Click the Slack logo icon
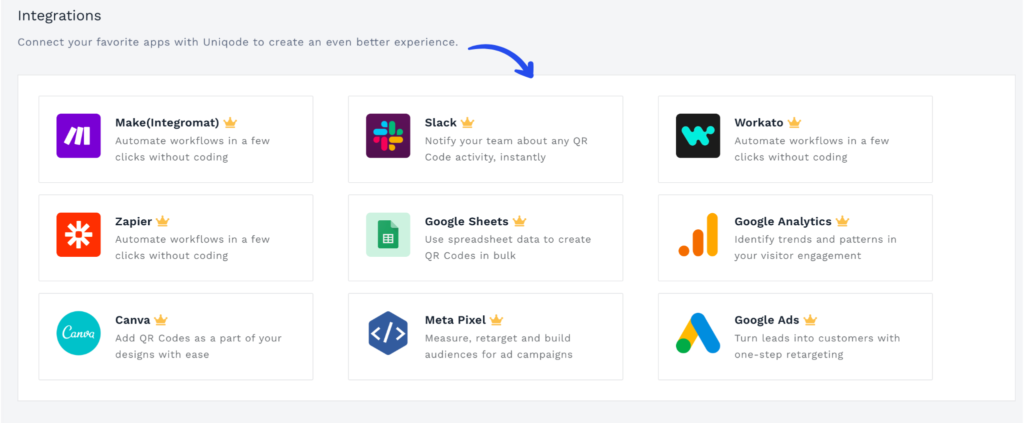The image size is (1024, 423). (x=388, y=136)
